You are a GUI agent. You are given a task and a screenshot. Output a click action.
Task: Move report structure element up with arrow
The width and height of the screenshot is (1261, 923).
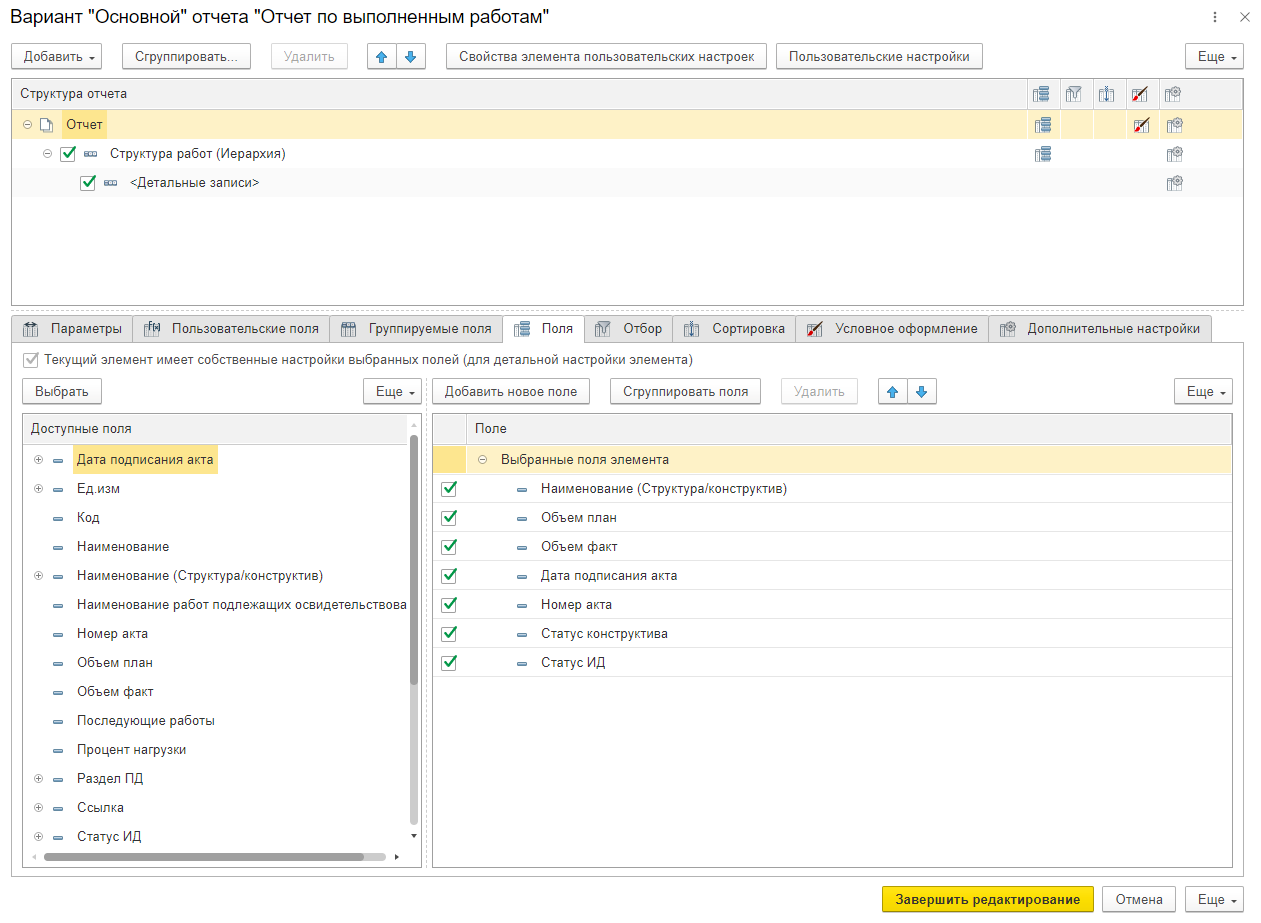click(x=381, y=57)
